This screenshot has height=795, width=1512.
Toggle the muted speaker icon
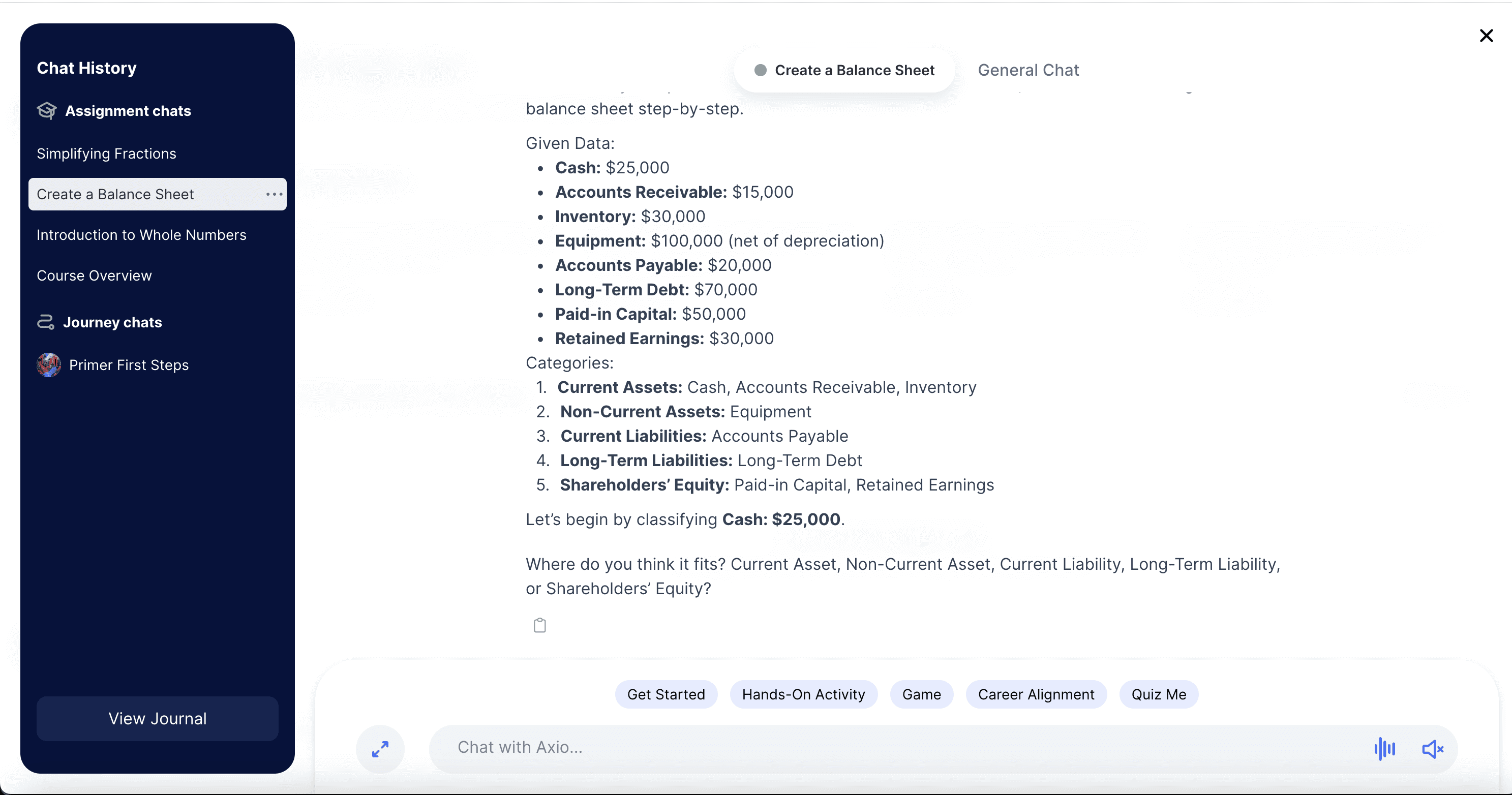[1432, 749]
